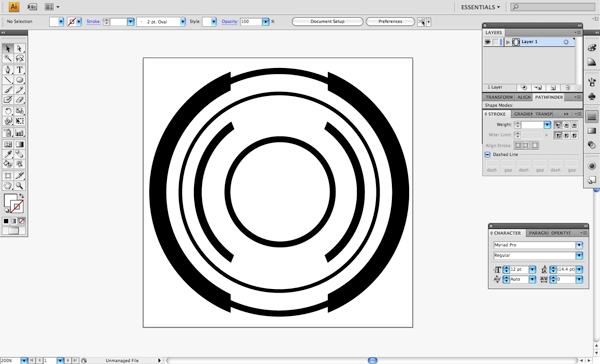This screenshot has width=600, height=364.
Task: Select the Lasso tool
Action: pyautogui.click(x=20, y=58)
